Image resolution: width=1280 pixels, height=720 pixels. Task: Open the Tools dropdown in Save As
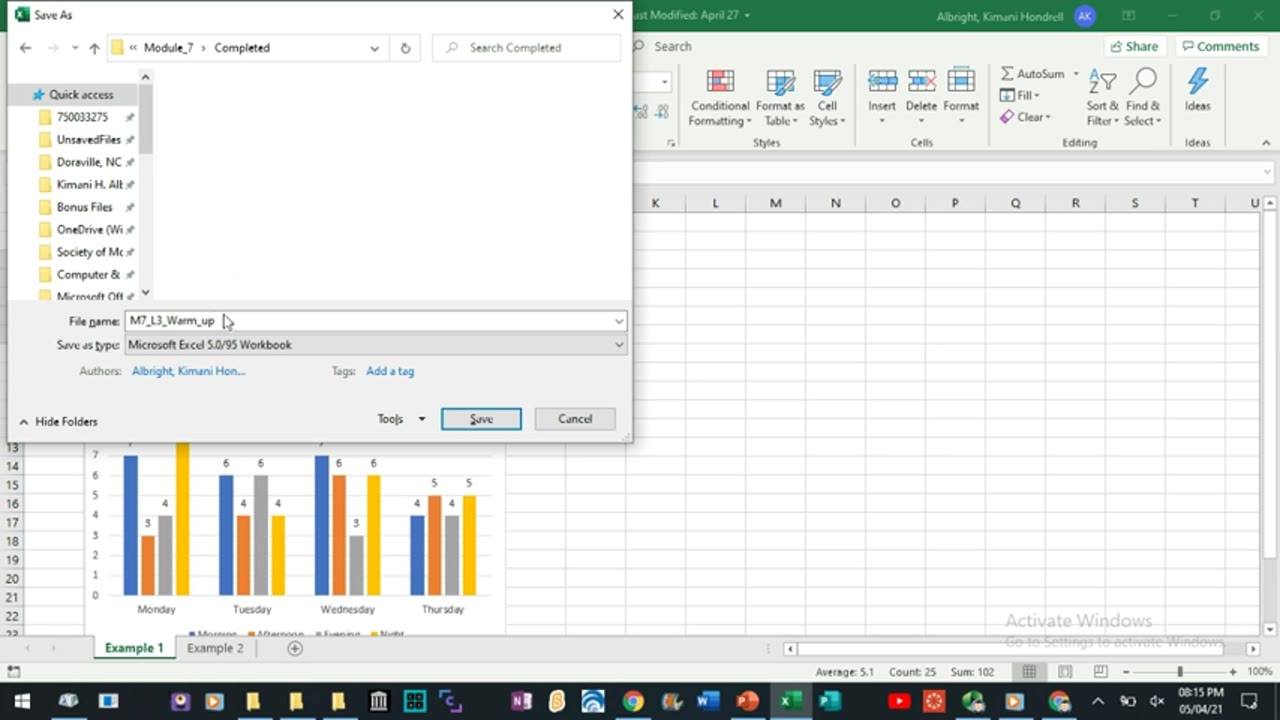tap(401, 419)
